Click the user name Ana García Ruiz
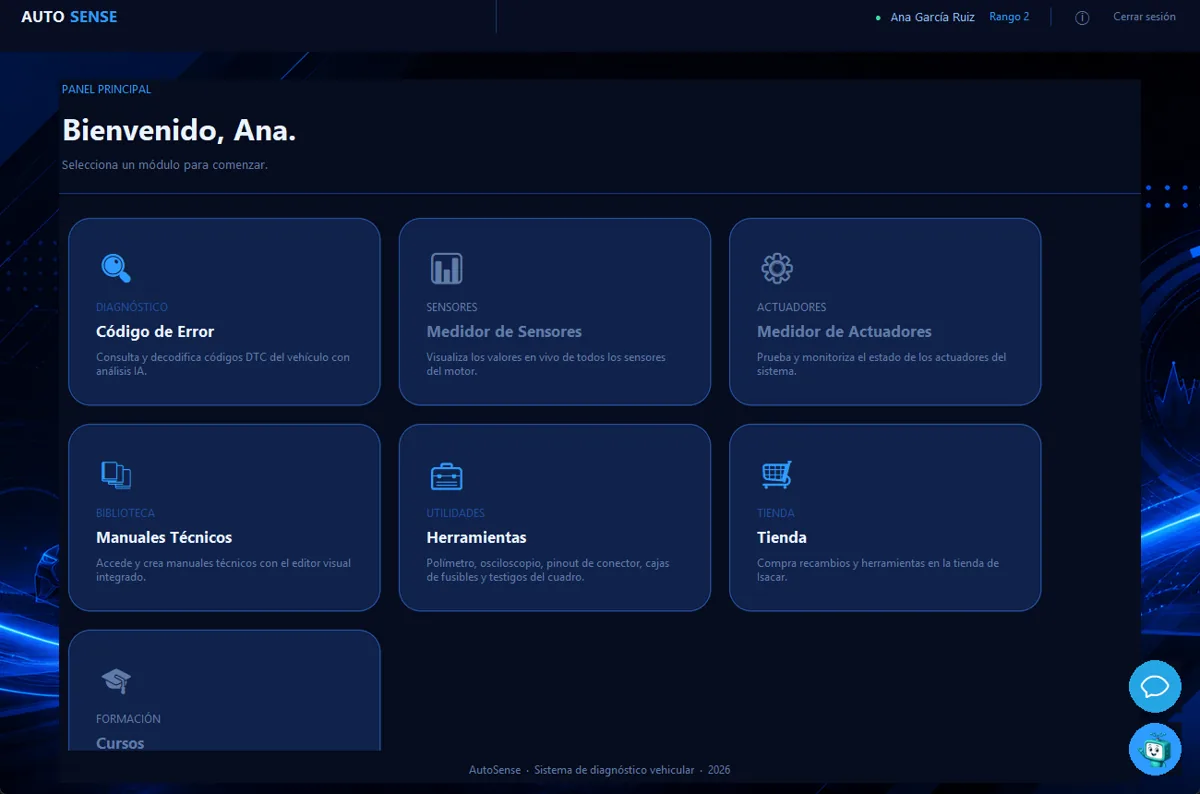This screenshot has height=794, width=1200. tap(932, 17)
